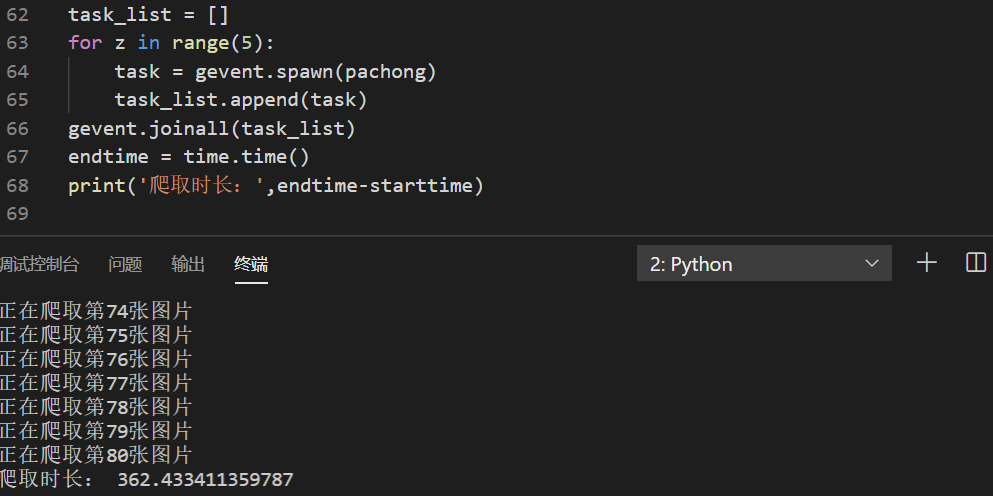Viewport: 993px width, 496px height.
Task: Click terminal line '正在爬取第80张图片'
Action: click(x=95, y=455)
